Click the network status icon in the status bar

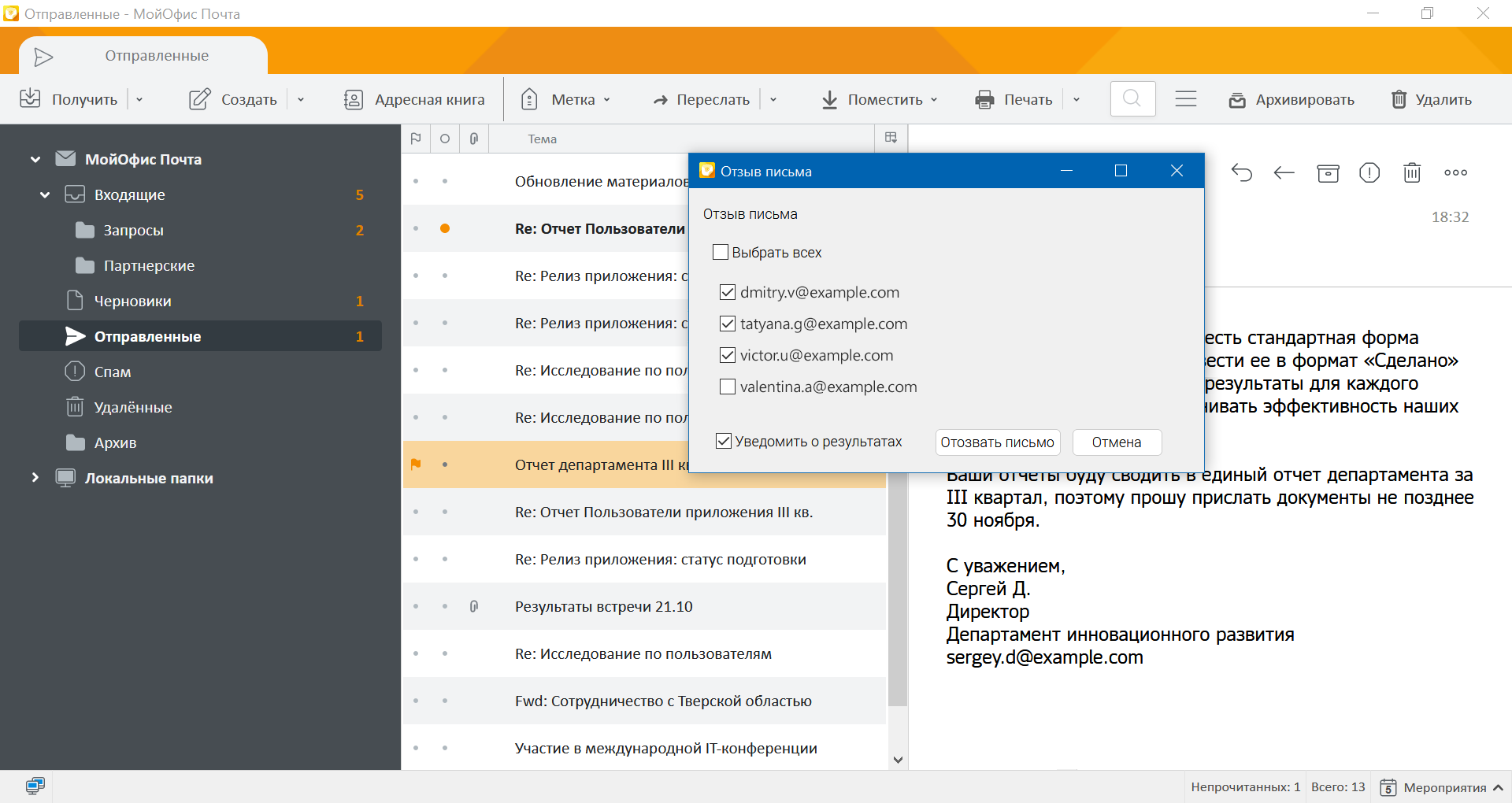point(35,786)
